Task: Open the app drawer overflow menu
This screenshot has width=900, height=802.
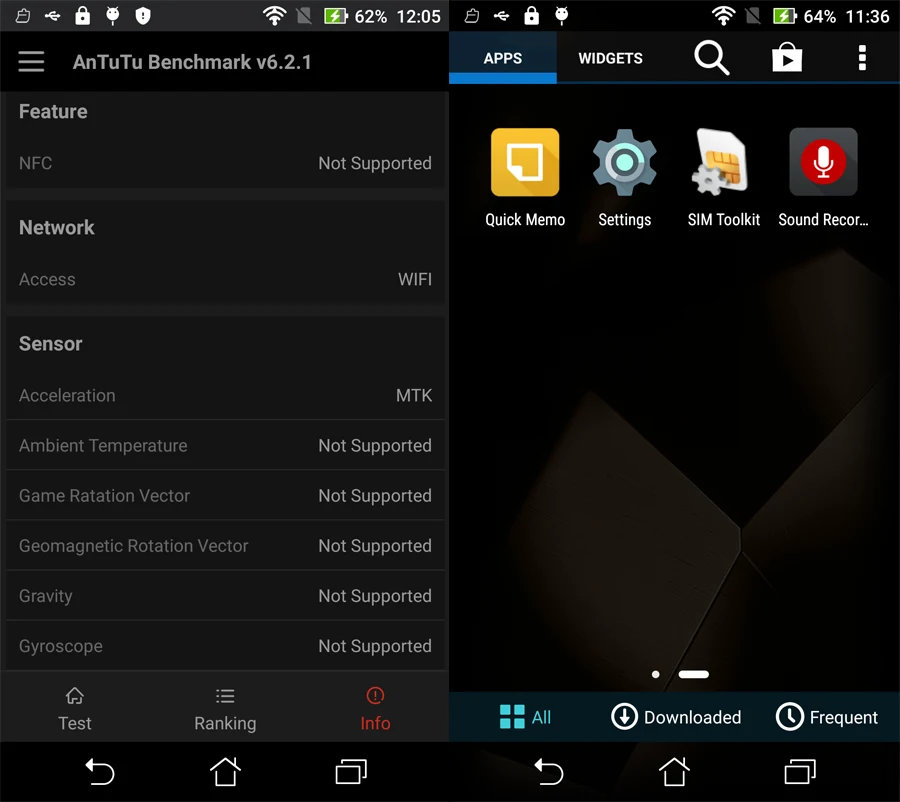Action: coord(862,58)
